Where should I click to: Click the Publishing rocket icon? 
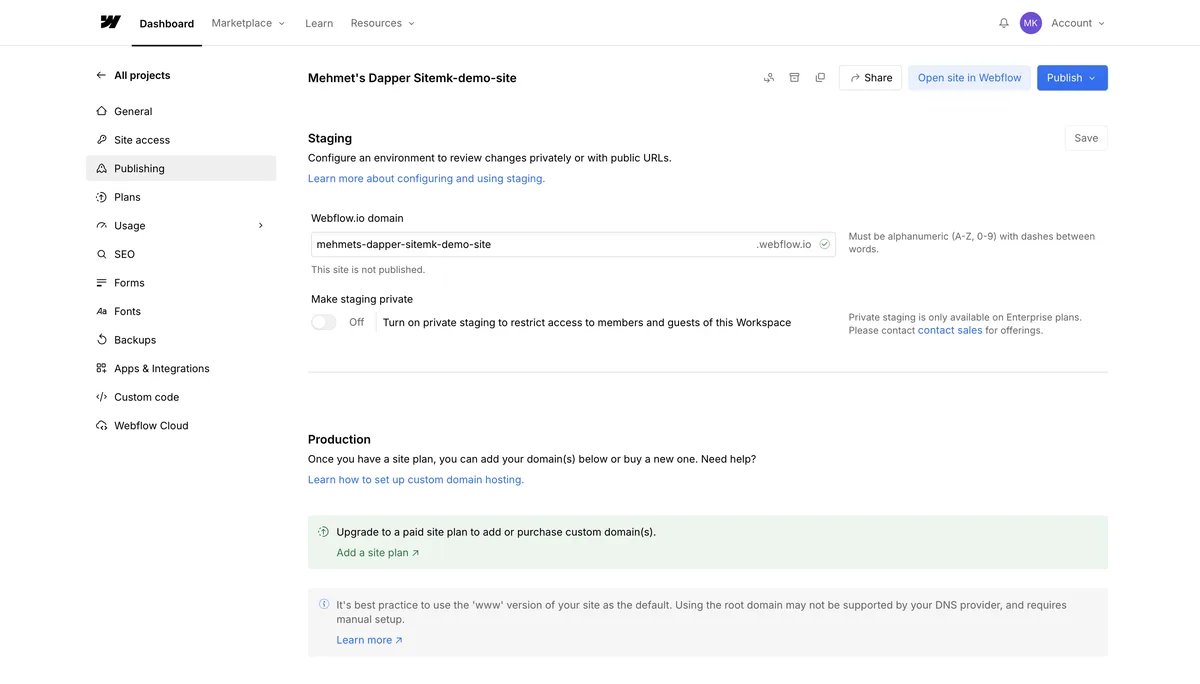[x=101, y=168]
